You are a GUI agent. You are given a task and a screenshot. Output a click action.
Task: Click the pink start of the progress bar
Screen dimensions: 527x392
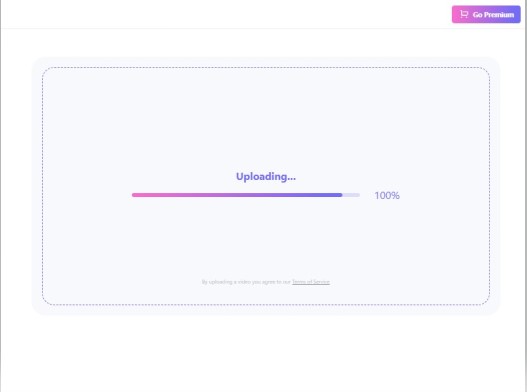pos(138,195)
